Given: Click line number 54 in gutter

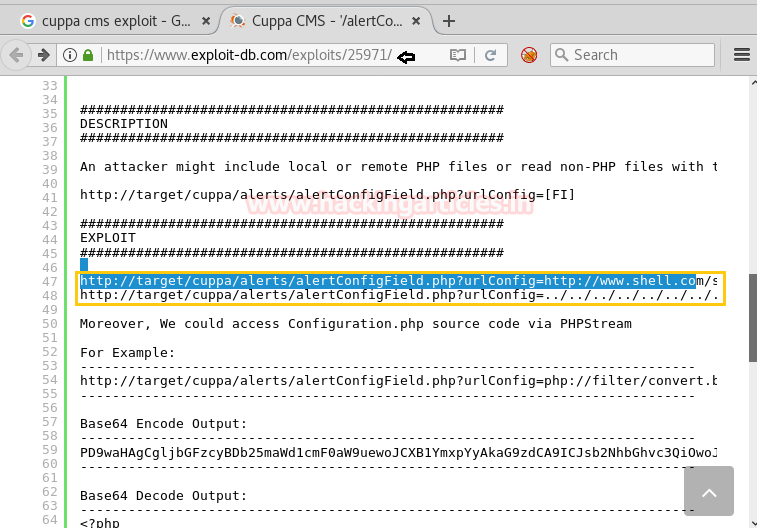Looking at the screenshot, I should [50, 380].
